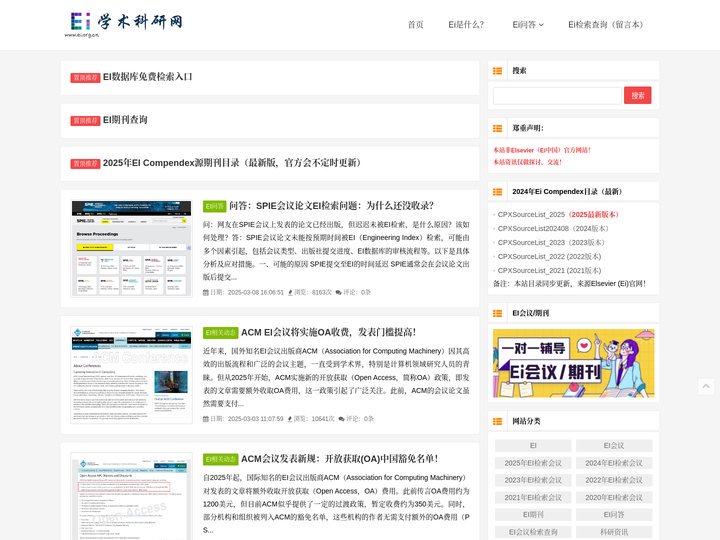Image resolution: width=720 pixels, height=540 pixels.
Task: Click the back-to-top arrow button
Action: point(706,387)
